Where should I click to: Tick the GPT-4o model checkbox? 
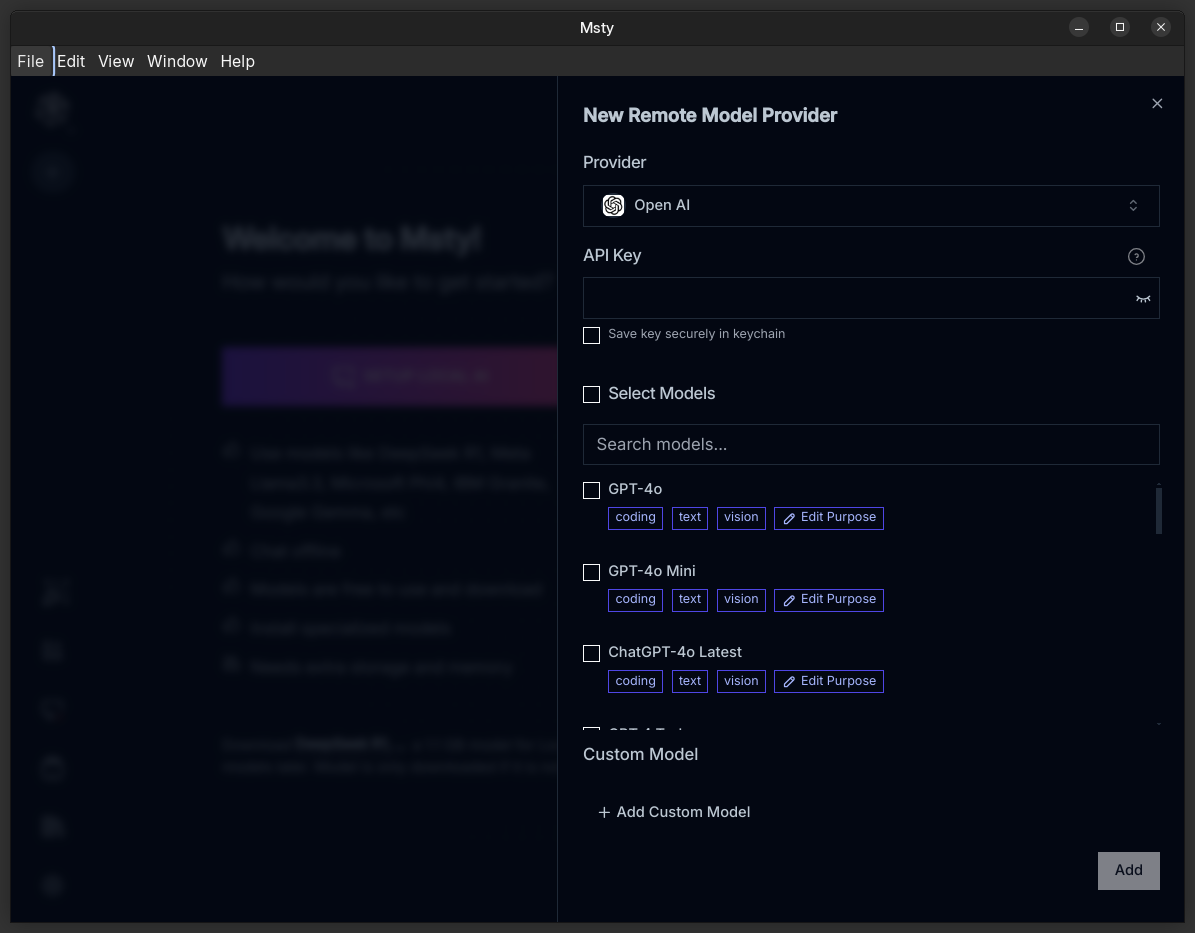click(x=591, y=490)
